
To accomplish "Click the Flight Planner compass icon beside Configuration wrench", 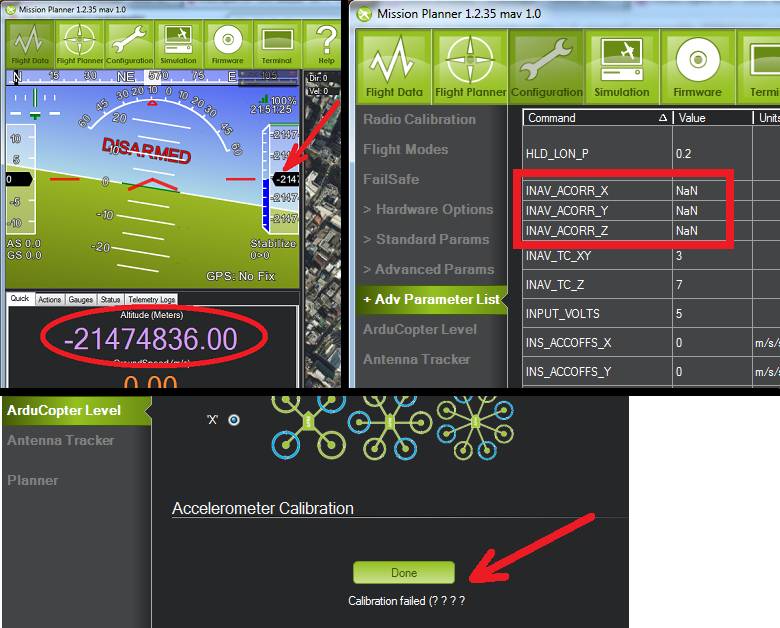I will point(471,66).
